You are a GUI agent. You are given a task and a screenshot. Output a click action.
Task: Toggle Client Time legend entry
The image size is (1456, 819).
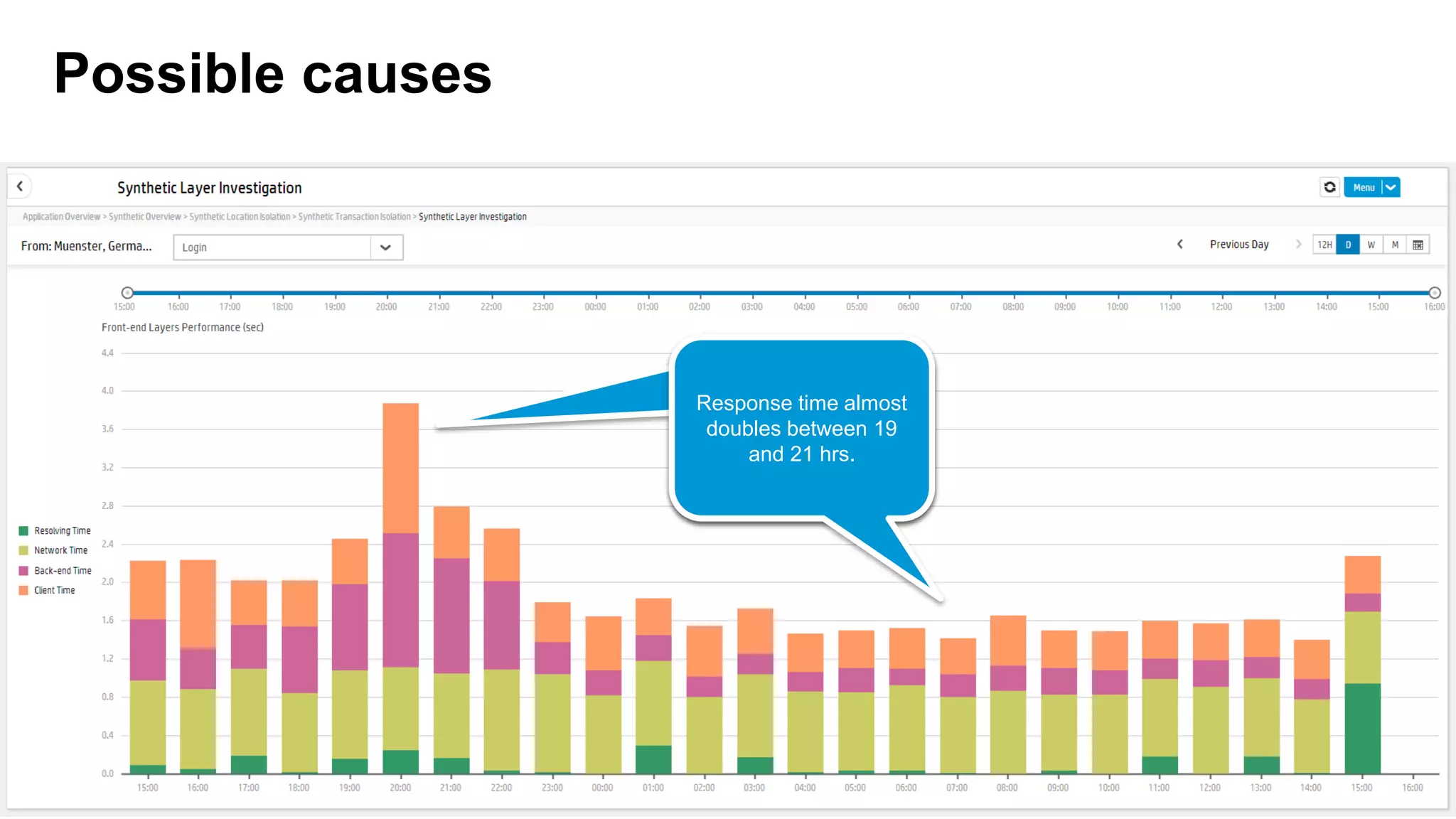tap(54, 591)
